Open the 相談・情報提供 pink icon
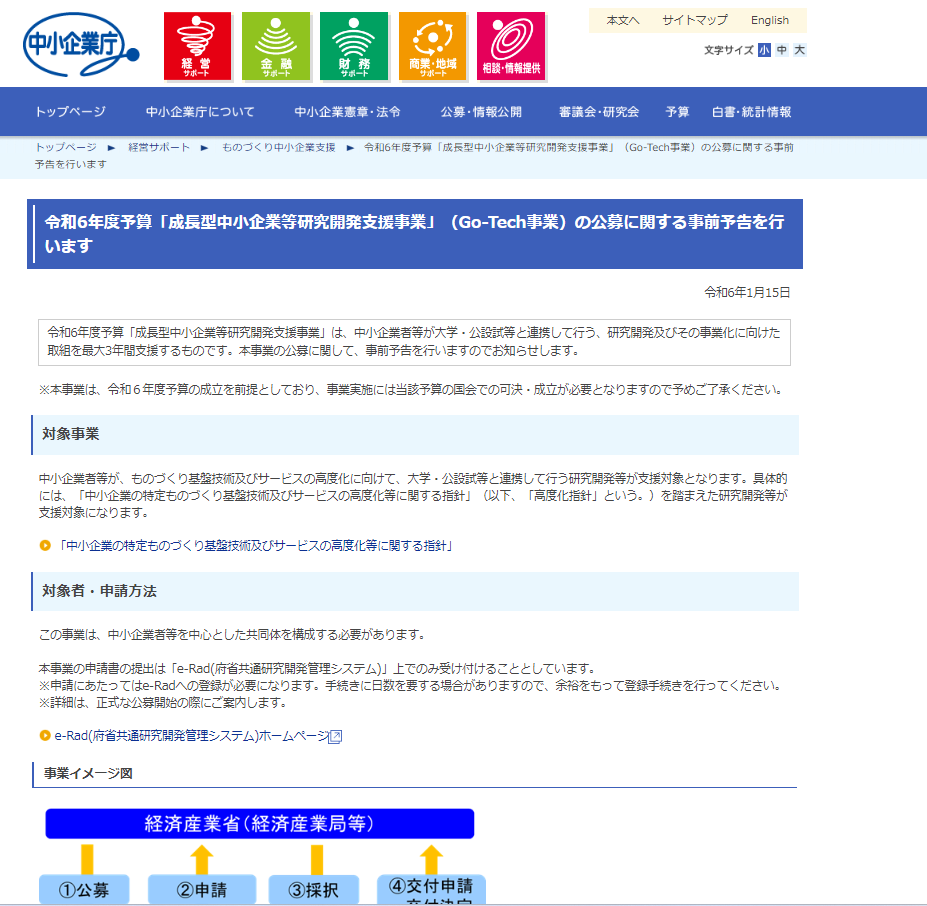The width and height of the screenshot is (927, 906). [x=511, y=47]
